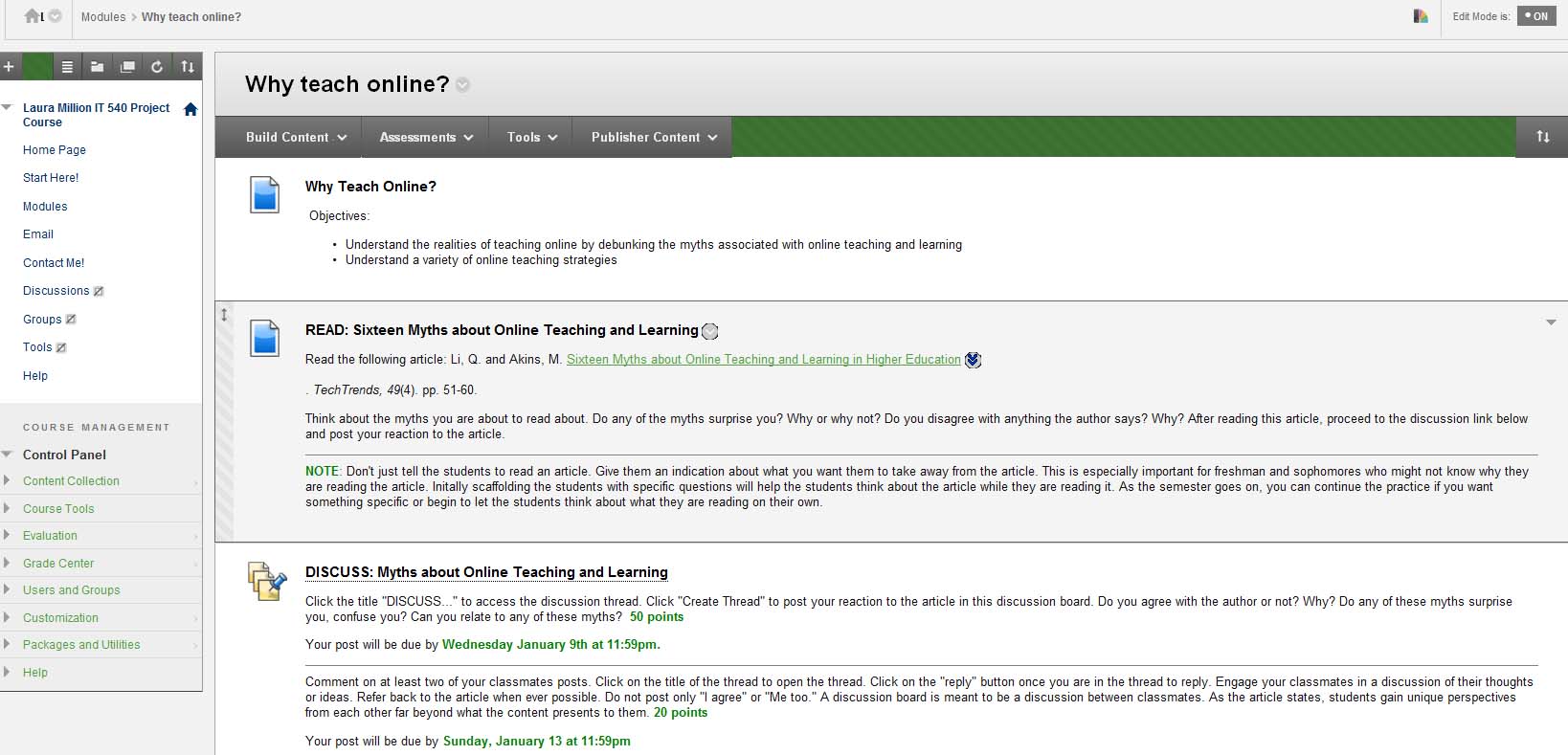Expand the Grade Center section

click(x=58, y=563)
